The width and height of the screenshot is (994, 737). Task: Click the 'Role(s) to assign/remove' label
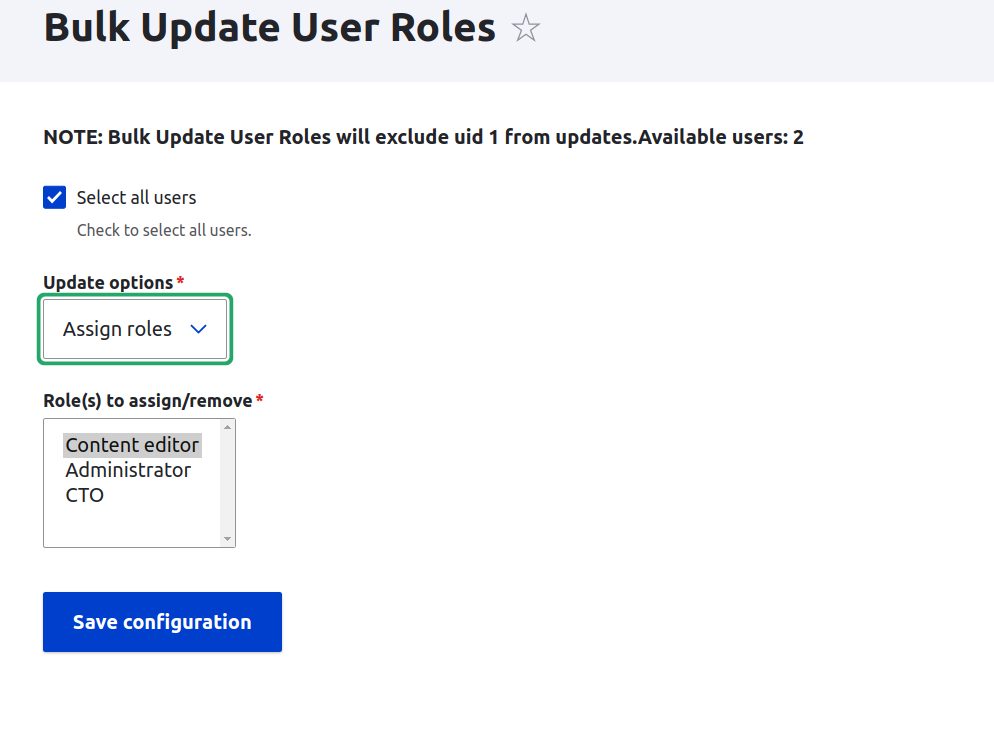(x=148, y=401)
